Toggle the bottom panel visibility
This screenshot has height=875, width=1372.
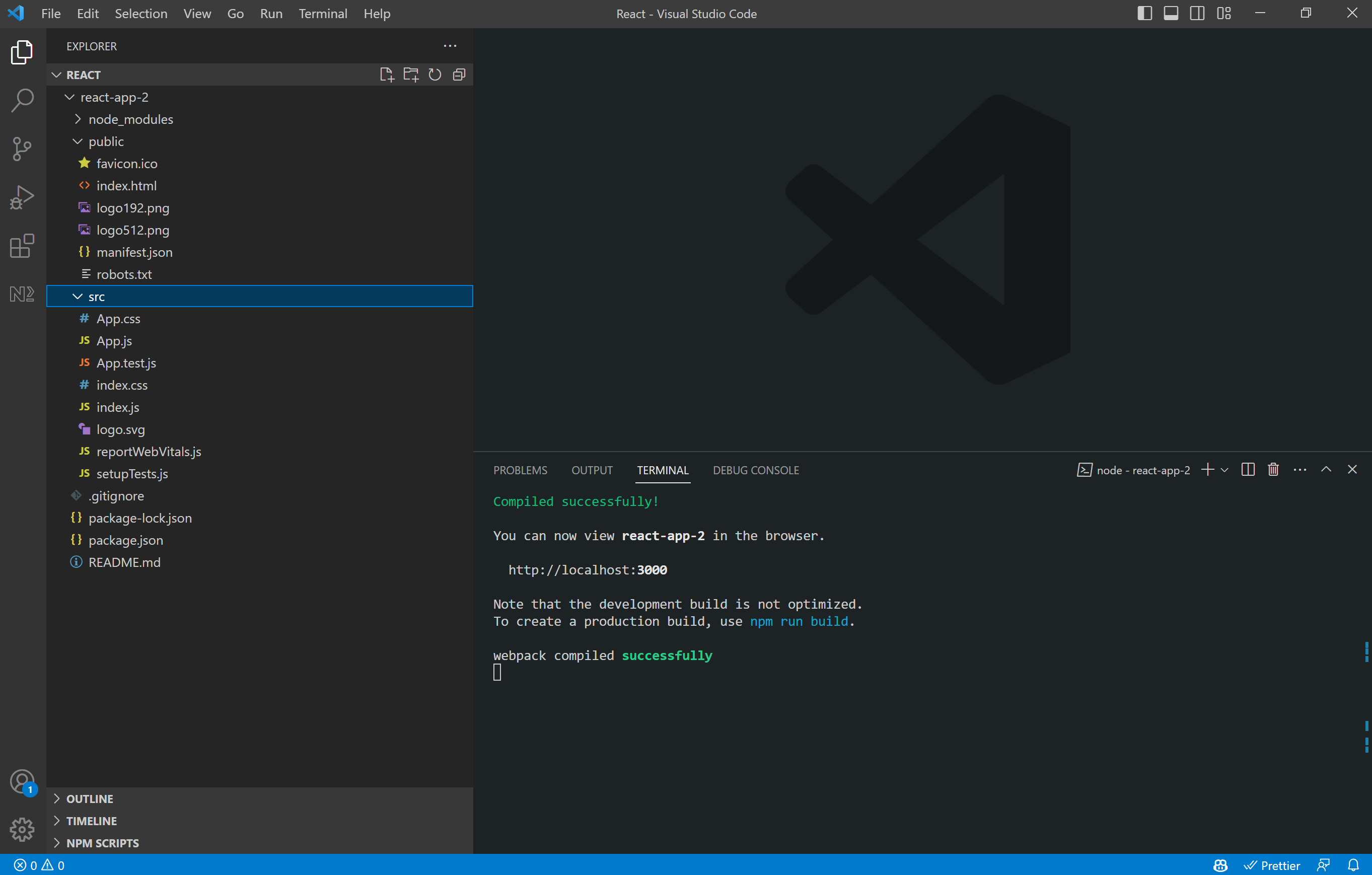coord(1171,14)
